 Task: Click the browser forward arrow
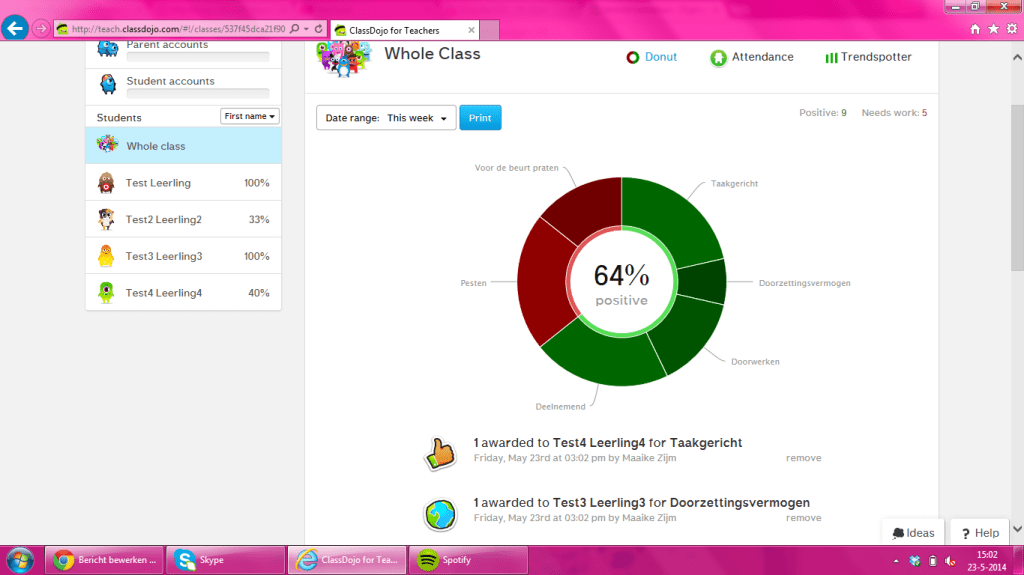click(x=40, y=29)
